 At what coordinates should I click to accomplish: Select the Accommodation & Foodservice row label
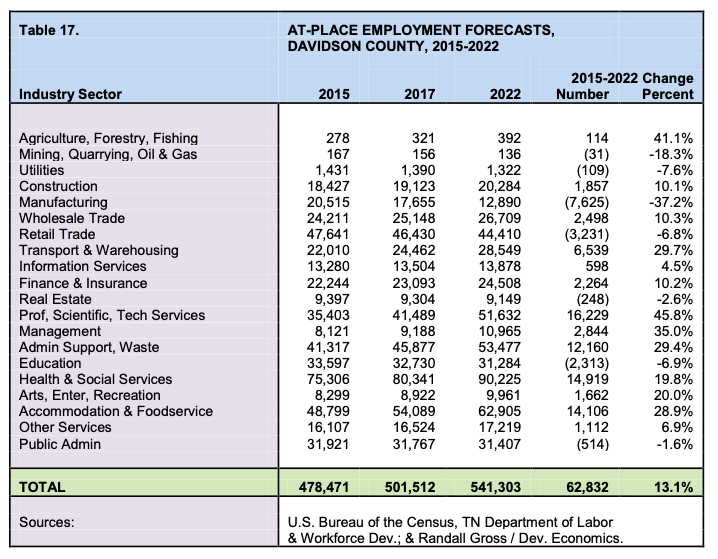tap(116, 411)
